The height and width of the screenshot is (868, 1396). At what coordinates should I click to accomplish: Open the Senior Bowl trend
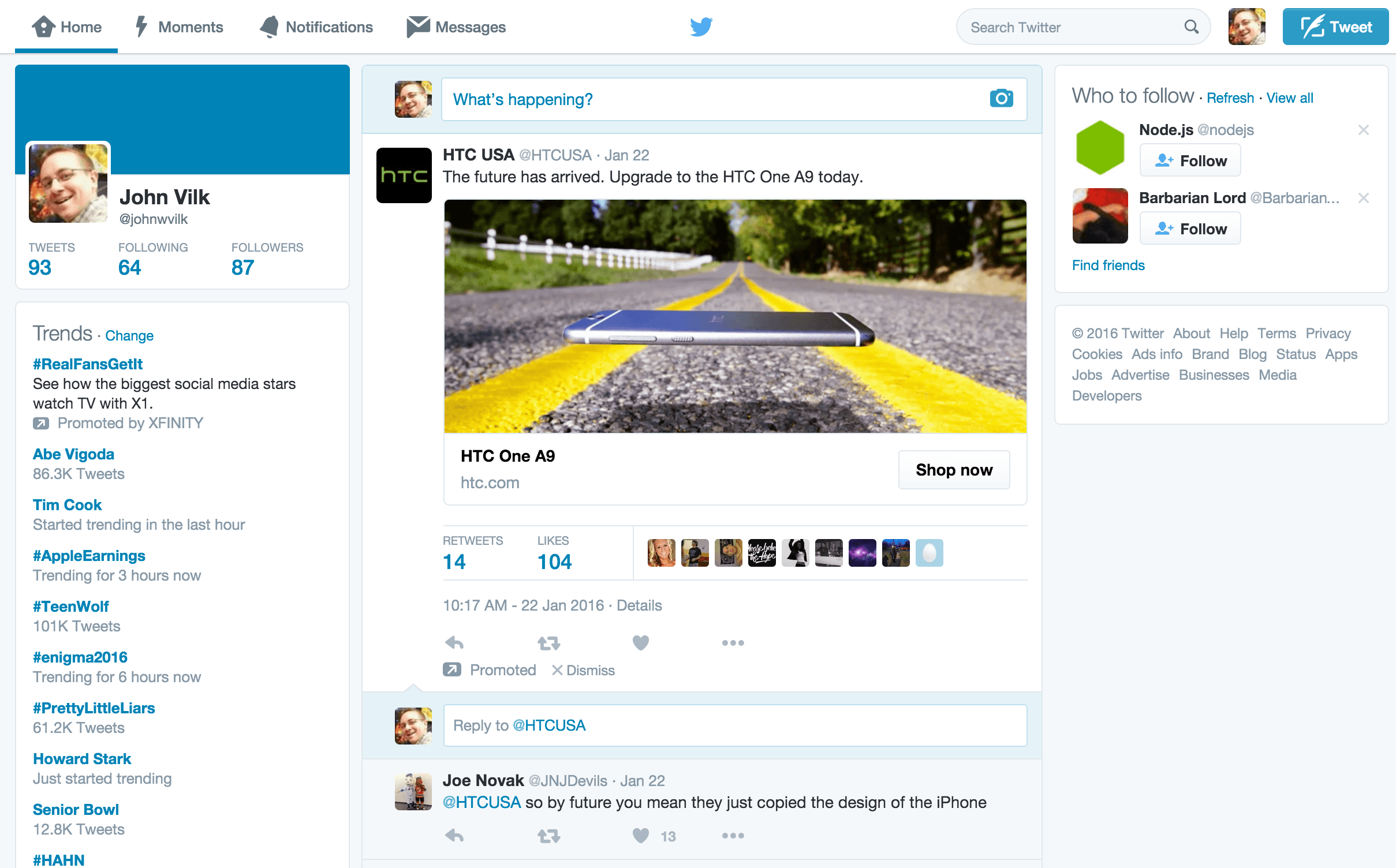(x=76, y=810)
